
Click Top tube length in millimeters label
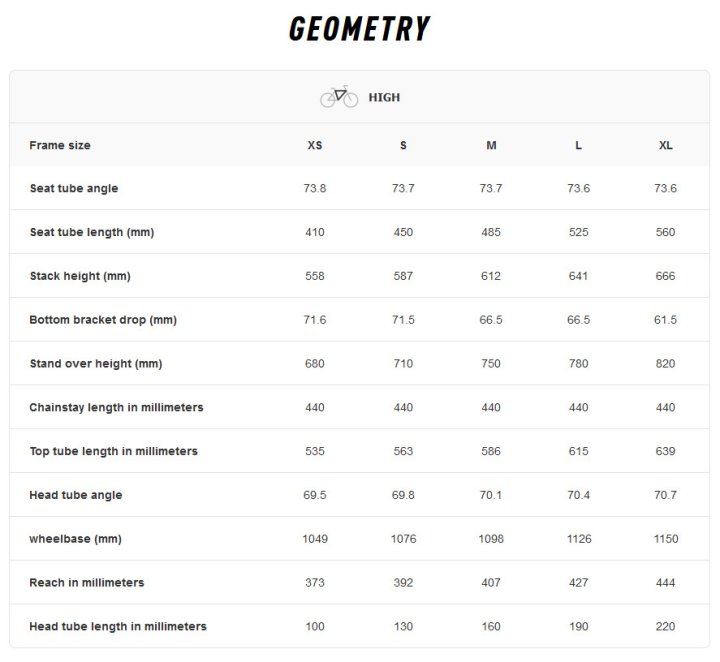[x=113, y=451]
